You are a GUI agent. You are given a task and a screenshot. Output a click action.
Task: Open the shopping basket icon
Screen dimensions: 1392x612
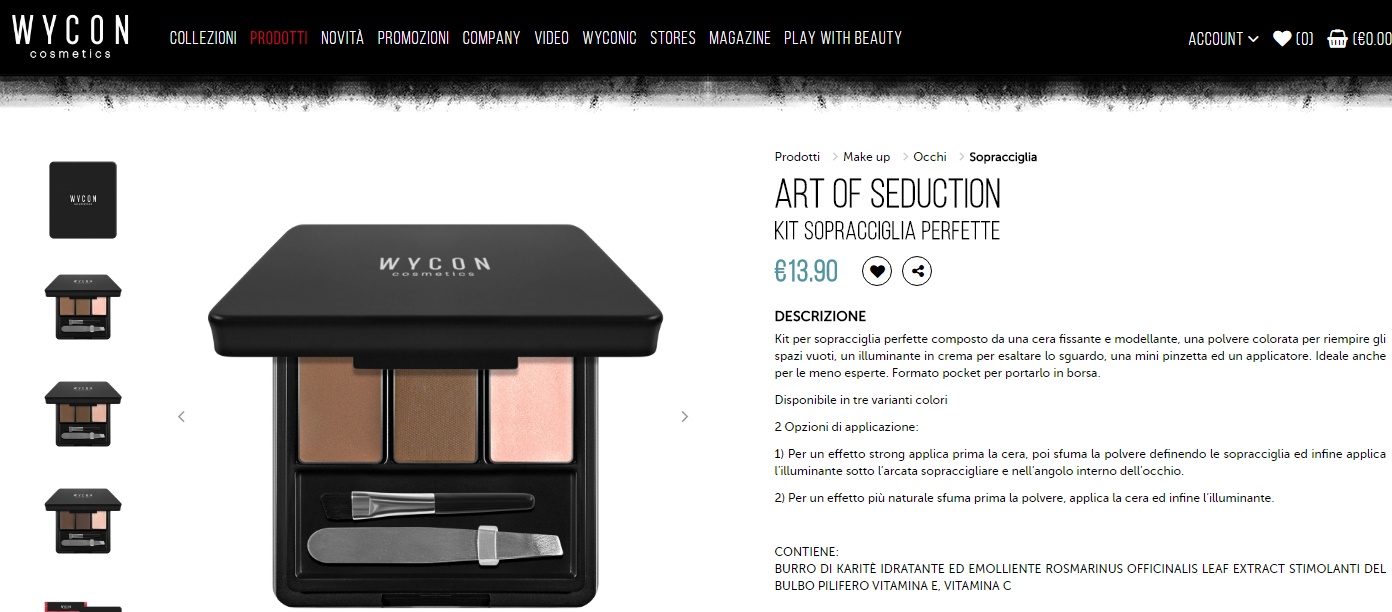[x=1337, y=39]
